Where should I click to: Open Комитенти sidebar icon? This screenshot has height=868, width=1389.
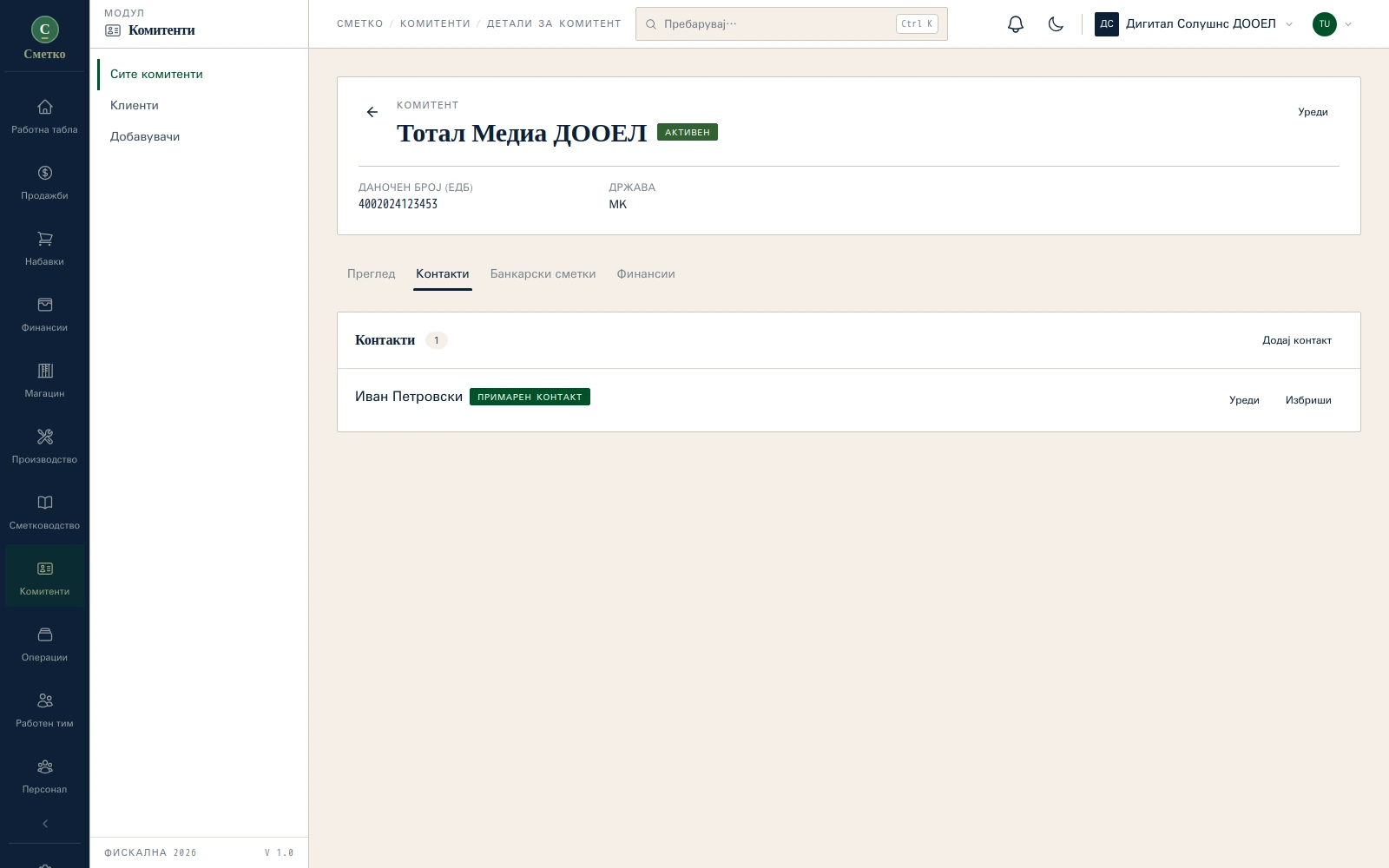[44, 569]
